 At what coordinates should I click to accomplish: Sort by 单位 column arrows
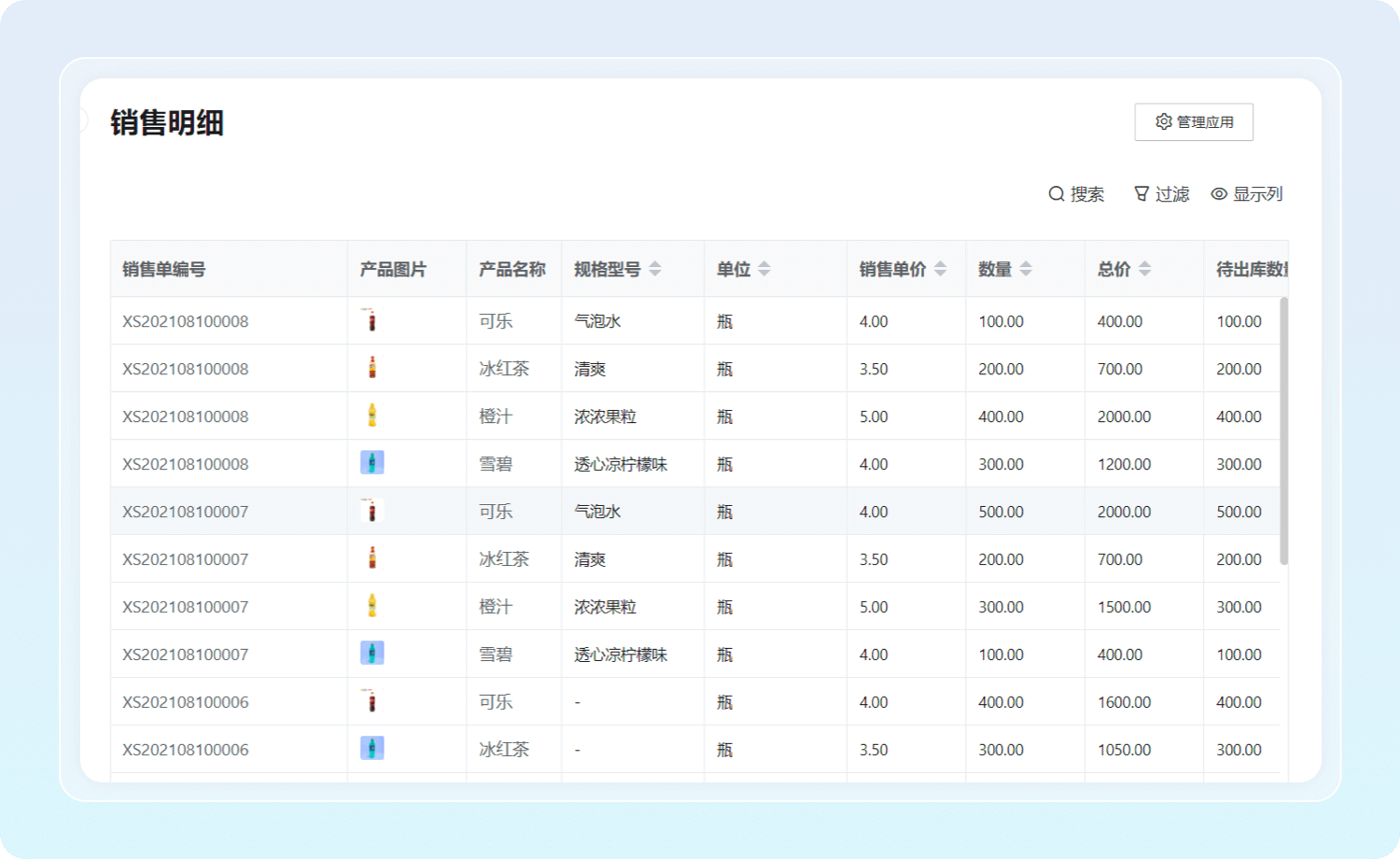pos(764,269)
